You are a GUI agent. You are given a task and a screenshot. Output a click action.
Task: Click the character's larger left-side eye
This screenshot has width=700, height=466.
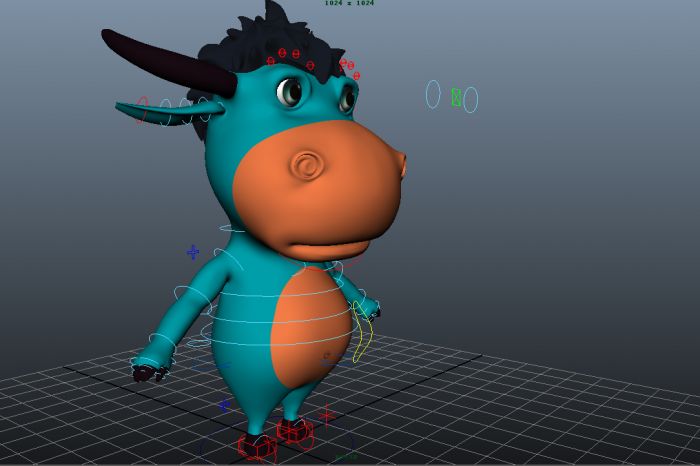point(290,91)
